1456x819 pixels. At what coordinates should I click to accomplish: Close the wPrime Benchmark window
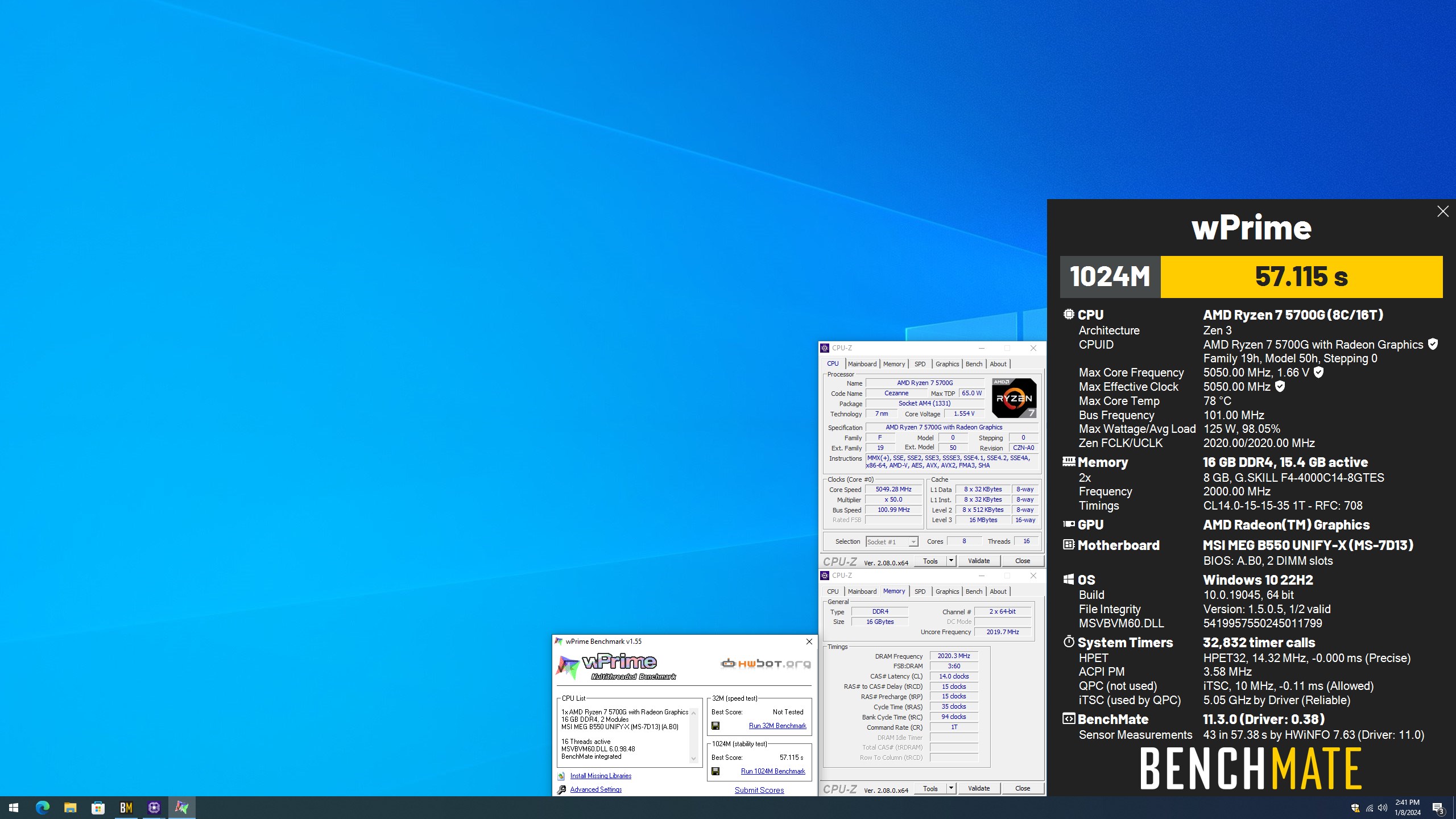coord(809,642)
